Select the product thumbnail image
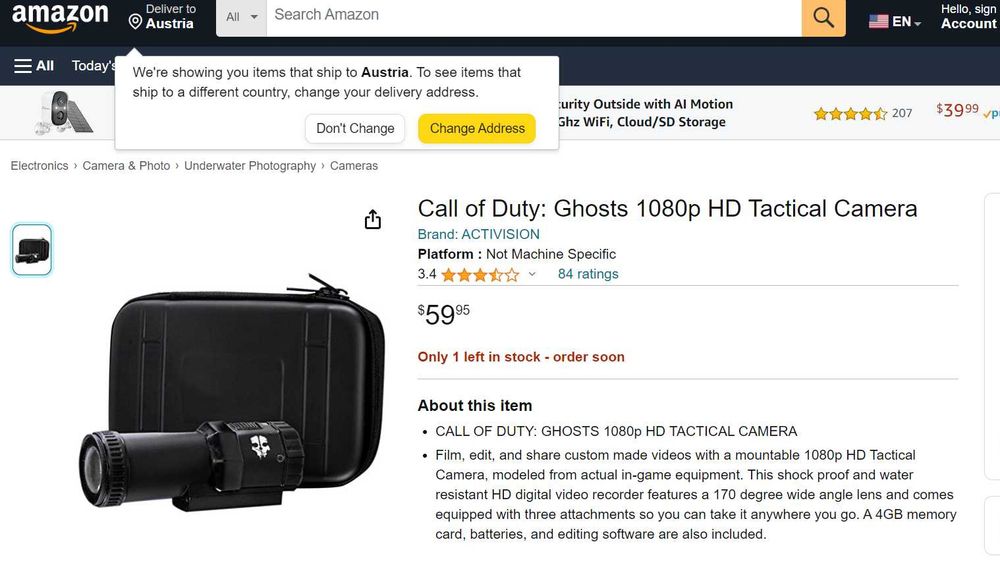 32,249
